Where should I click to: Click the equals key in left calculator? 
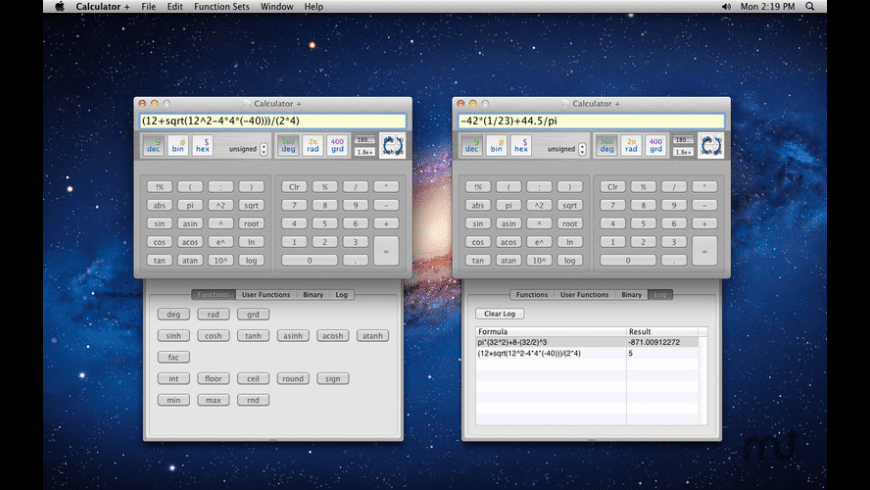386,251
